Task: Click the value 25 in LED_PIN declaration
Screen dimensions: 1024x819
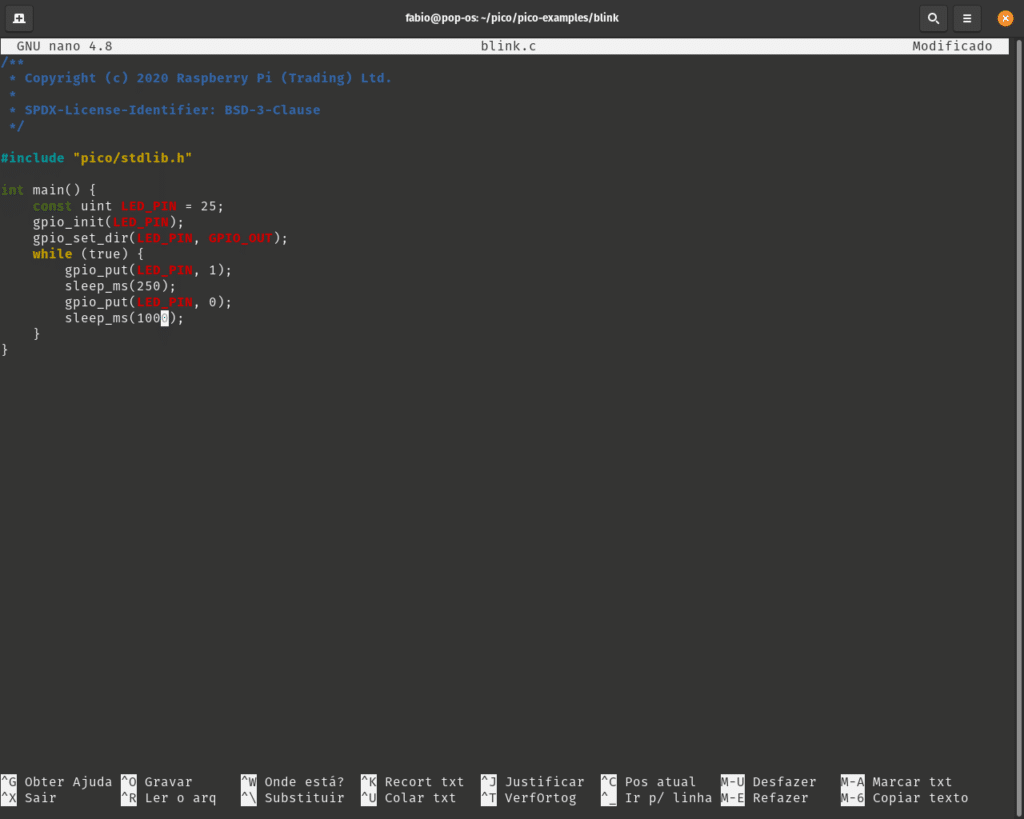Action: coord(209,206)
